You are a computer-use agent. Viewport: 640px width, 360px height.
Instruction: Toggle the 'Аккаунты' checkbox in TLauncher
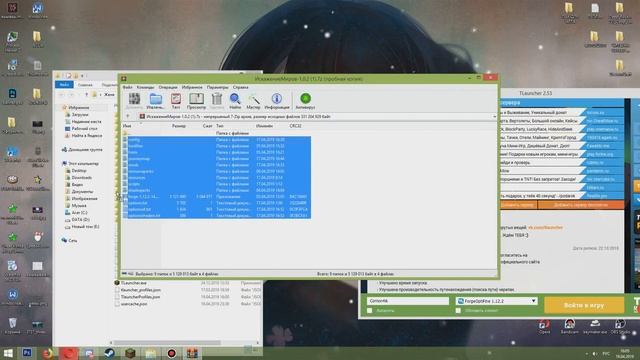click(x=370, y=311)
